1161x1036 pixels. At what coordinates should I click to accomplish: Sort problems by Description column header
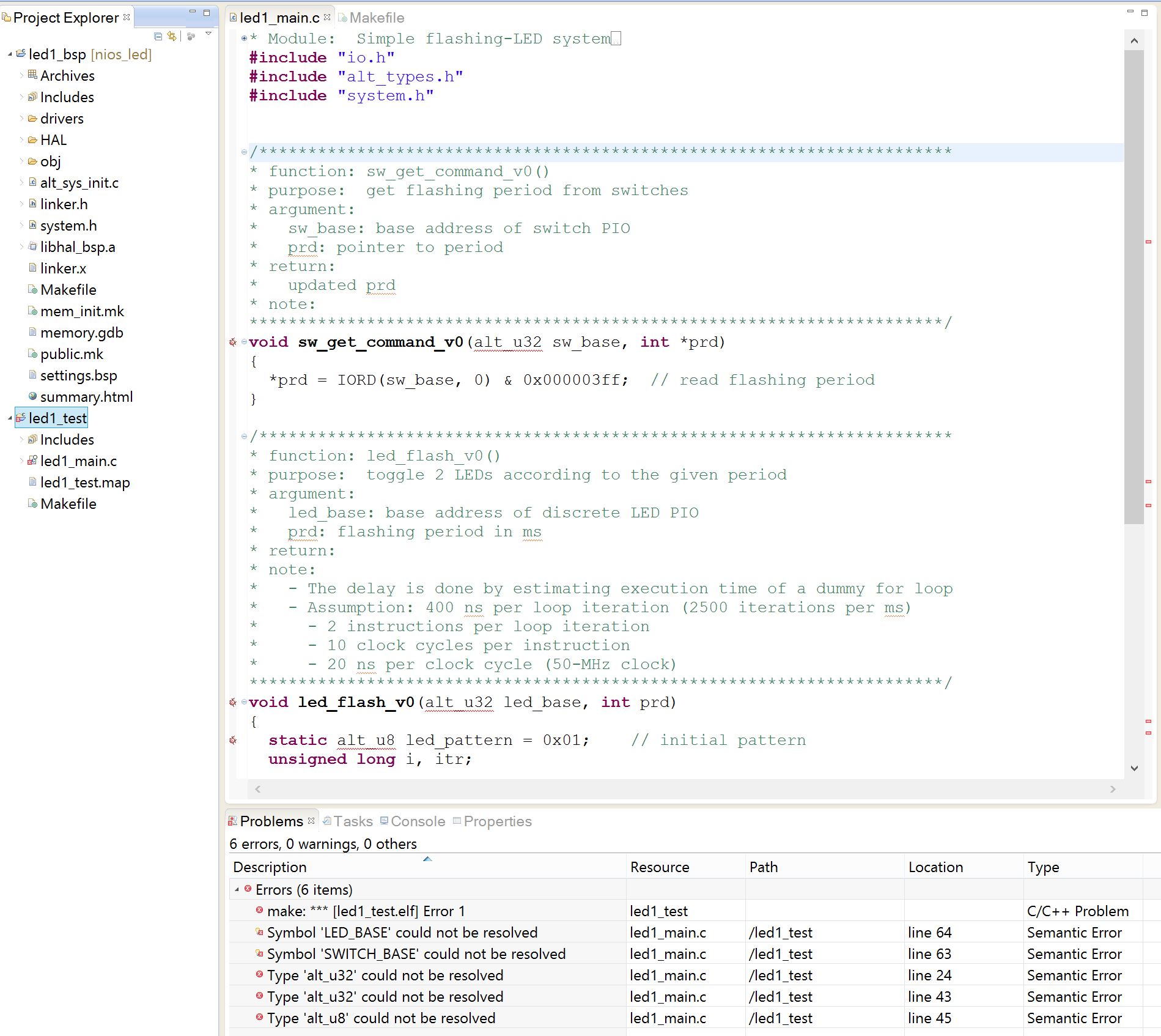click(427, 867)
